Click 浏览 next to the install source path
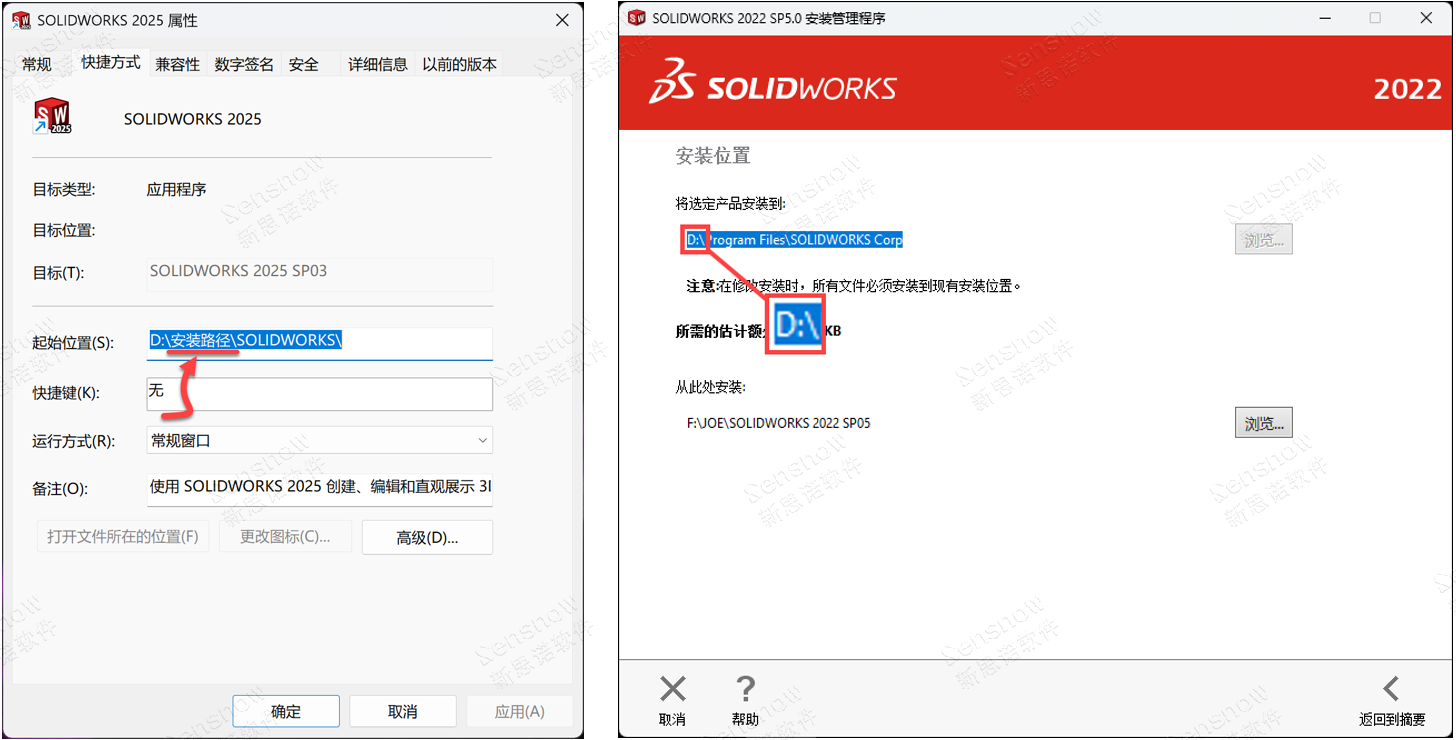 pos(1263,423)
